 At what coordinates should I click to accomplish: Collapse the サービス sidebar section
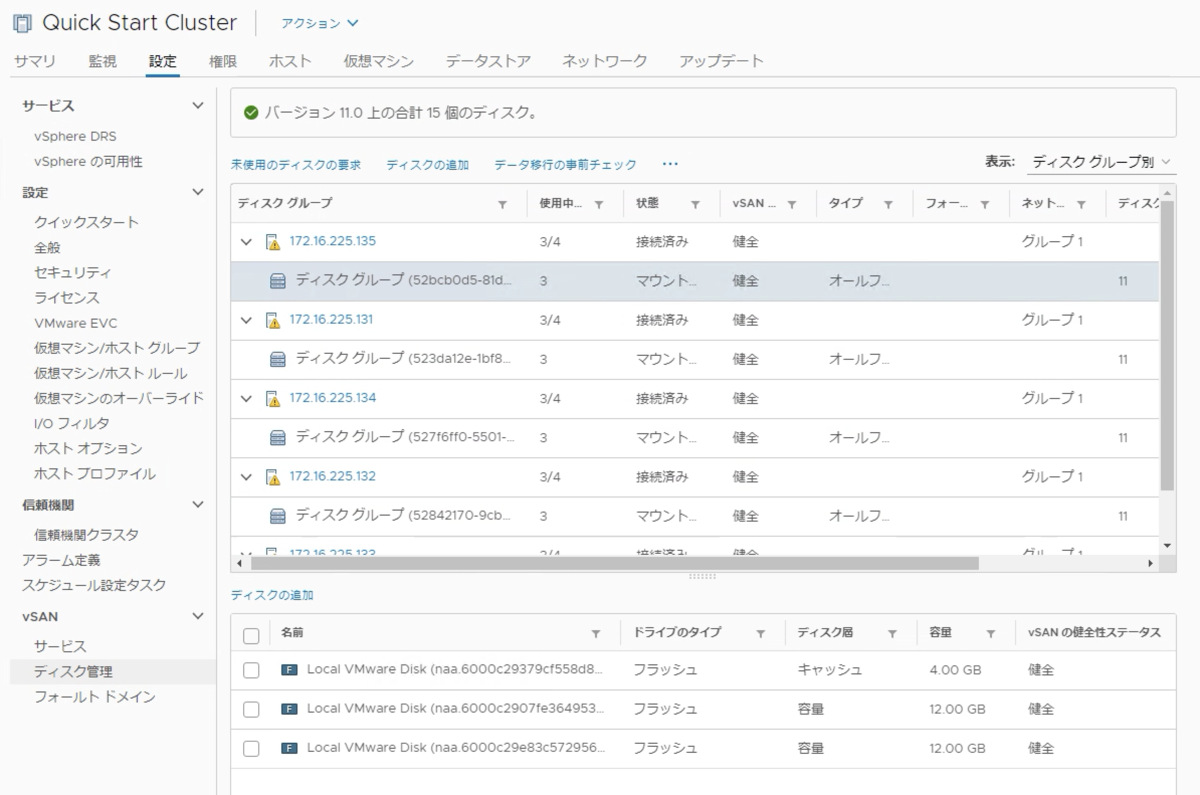(198, 105)
